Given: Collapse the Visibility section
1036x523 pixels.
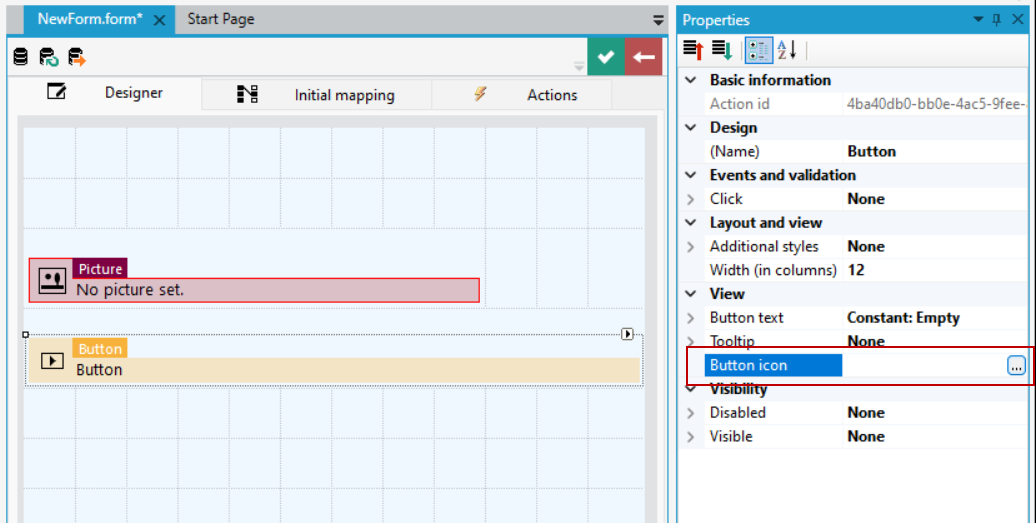Looking at the screenshot, I should coord(691,389).
